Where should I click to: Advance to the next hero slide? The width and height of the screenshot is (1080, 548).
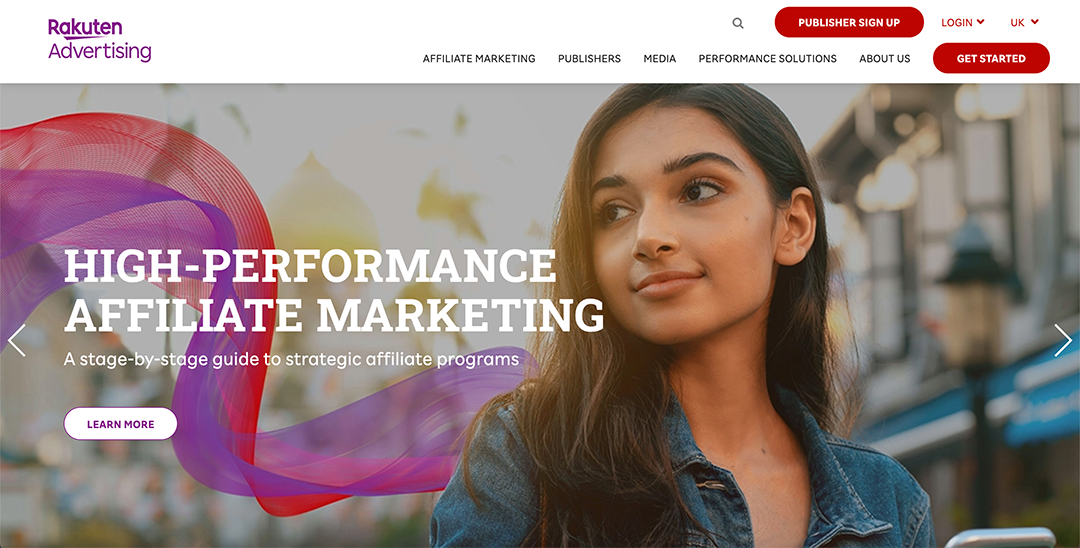(1063, 340)
